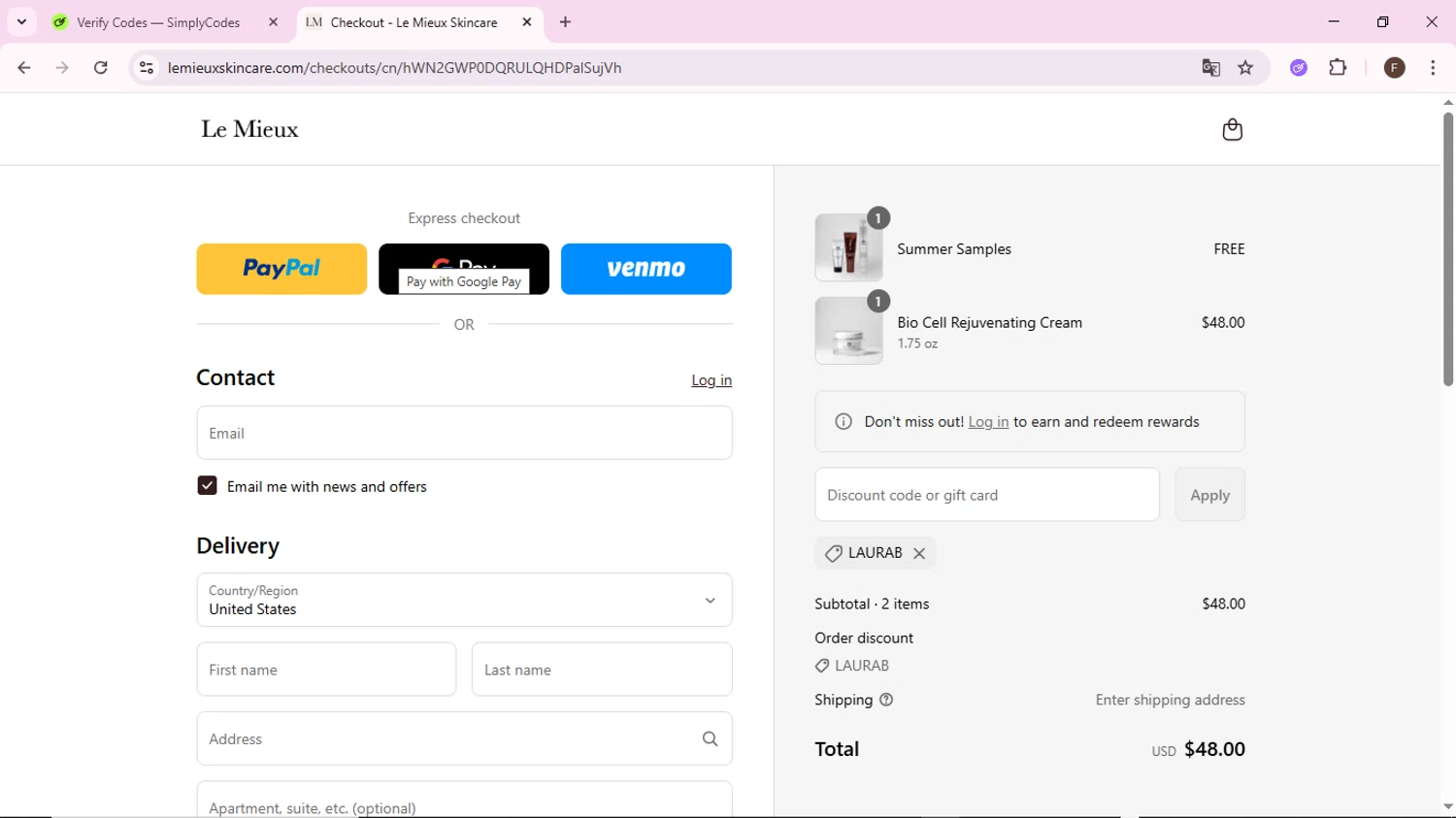Select the Checkout - Le Mieux Skincare tab

tap(414, 21)
